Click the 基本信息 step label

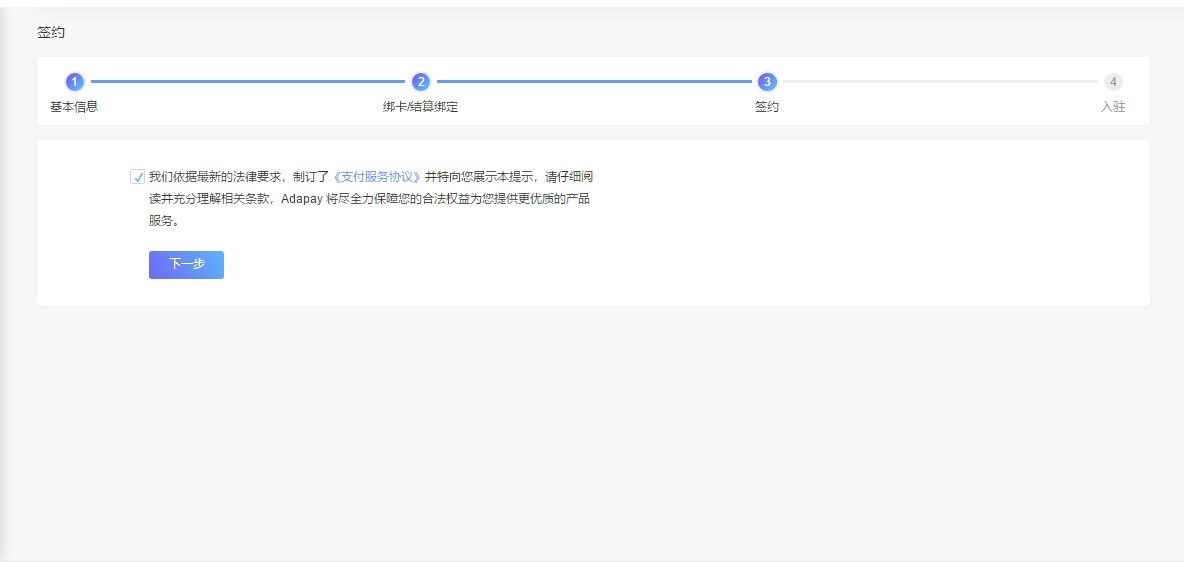[x=74, y=107]
